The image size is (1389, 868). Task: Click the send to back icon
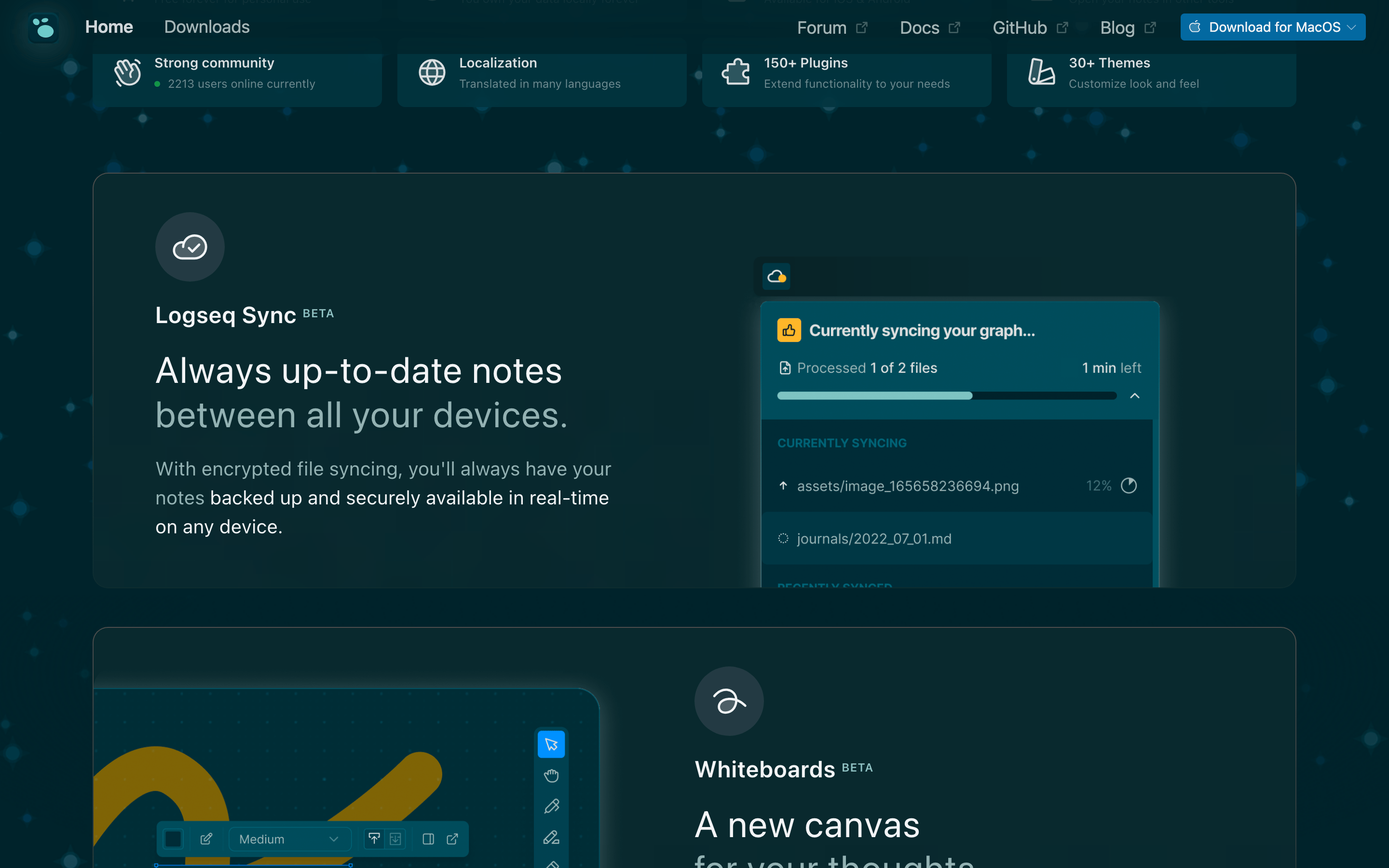coord(395,839)
